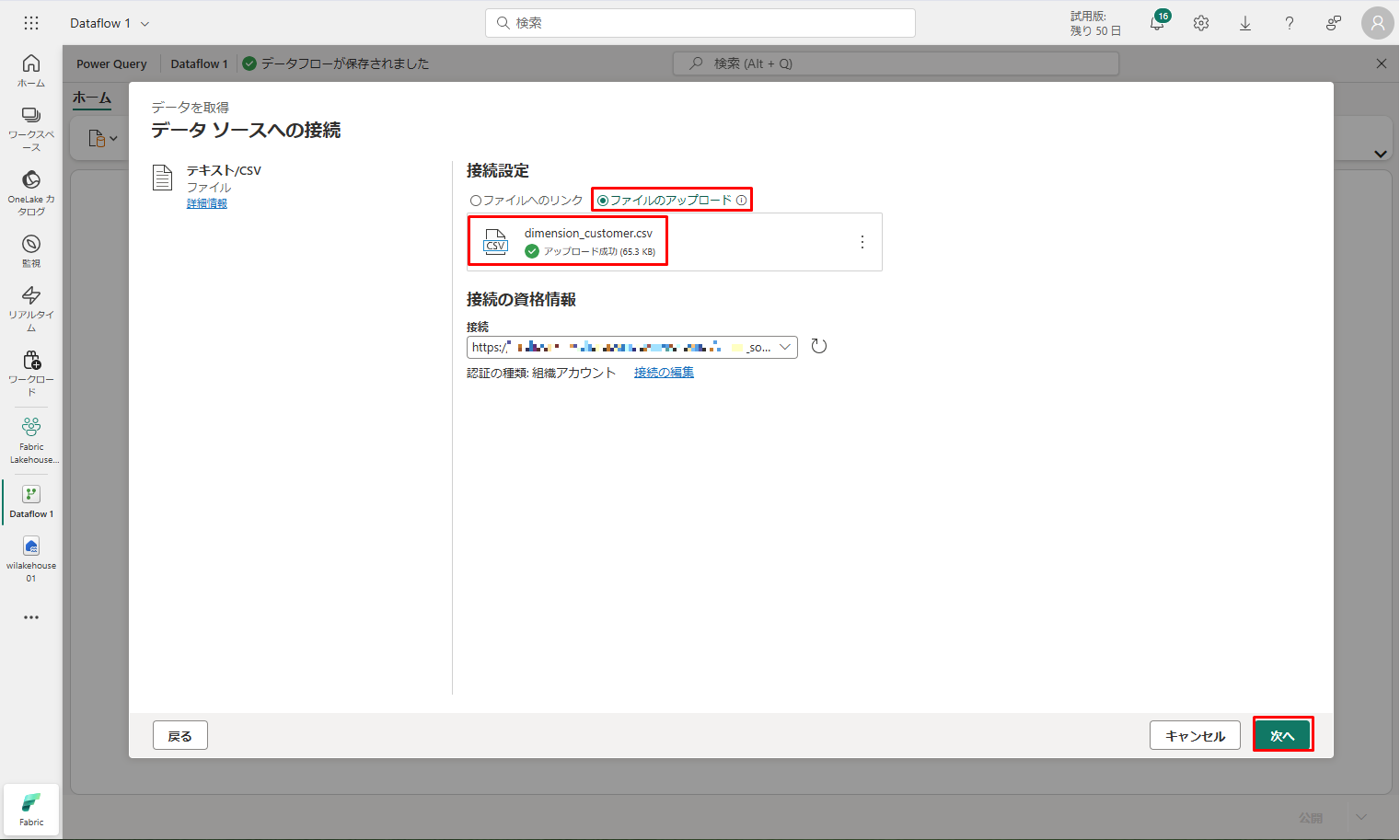Expand the Dataflow 1 title dropdown
The image size is (1400, 840).
click(x=145, y=24)
